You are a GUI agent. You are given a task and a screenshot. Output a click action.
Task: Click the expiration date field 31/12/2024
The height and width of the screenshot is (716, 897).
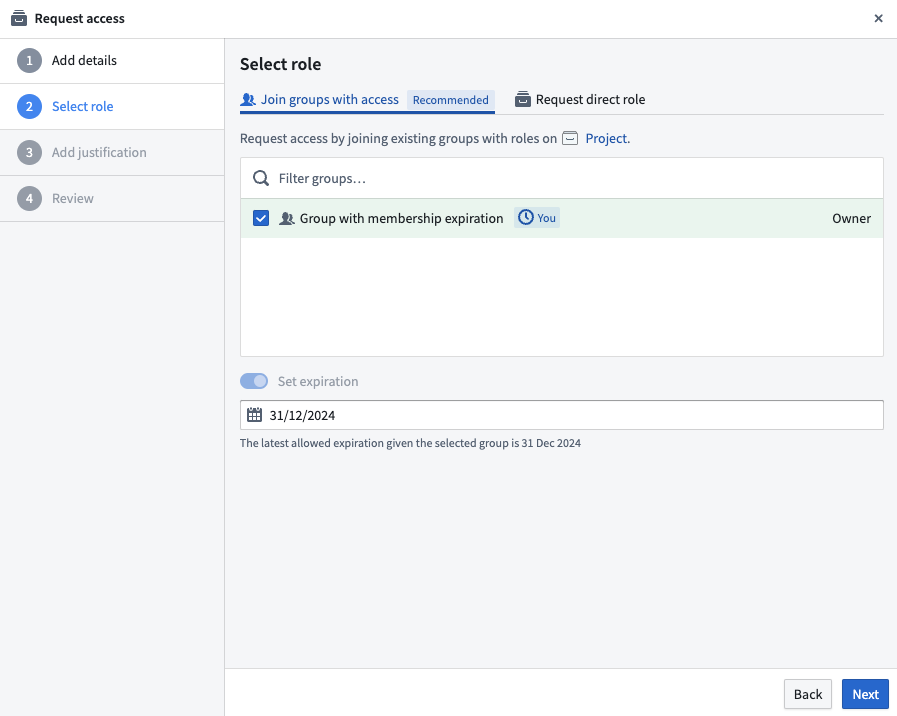[562, 415]
